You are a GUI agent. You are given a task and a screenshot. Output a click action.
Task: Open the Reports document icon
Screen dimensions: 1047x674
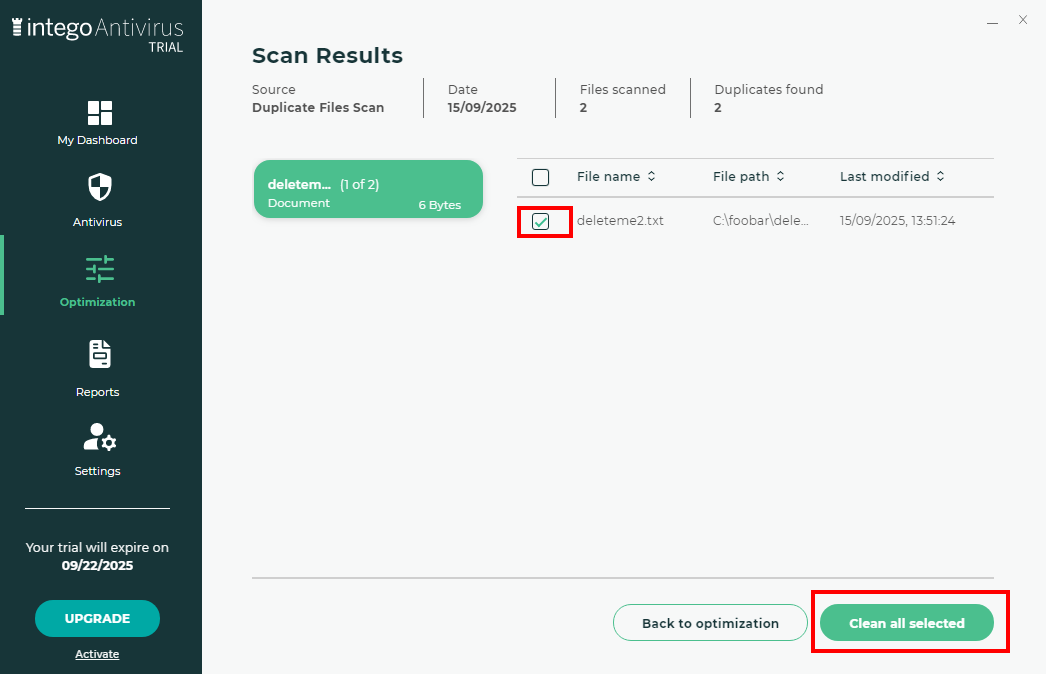point(100,353)
